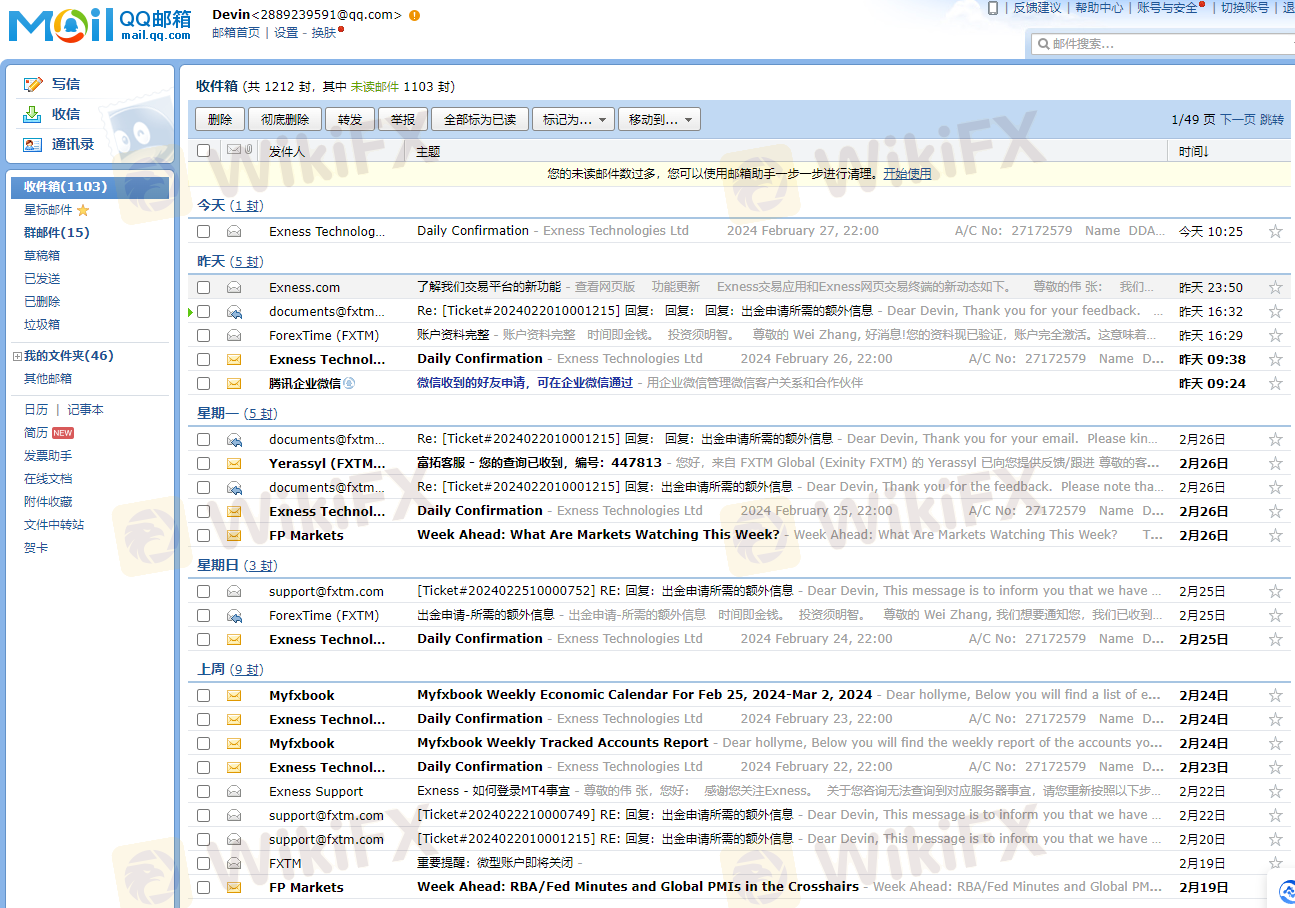Check the Exness Support email row

[204, 791]
